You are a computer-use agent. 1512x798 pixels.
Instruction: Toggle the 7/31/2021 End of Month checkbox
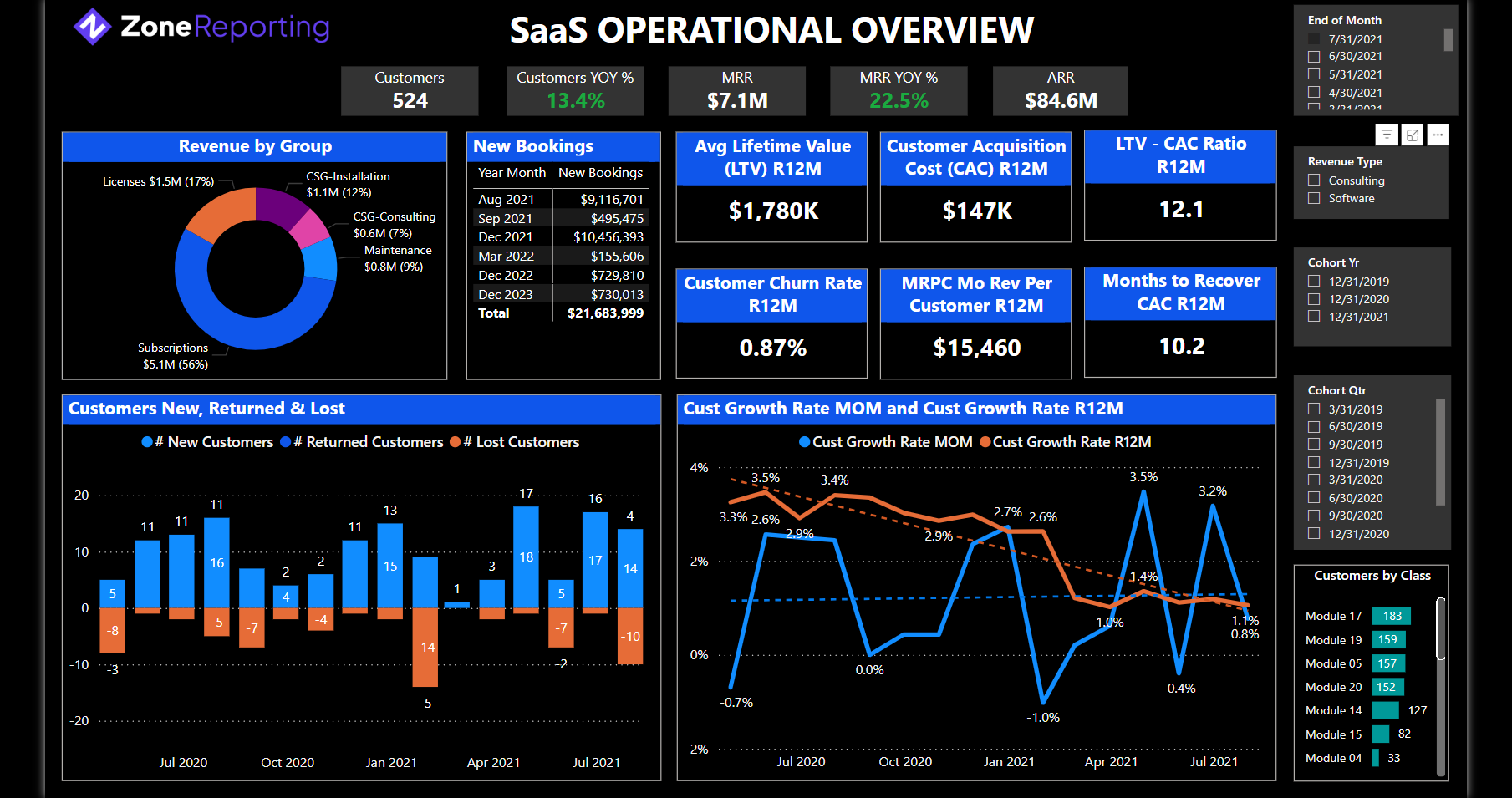pyautogui.click(x=1314, y=39)
